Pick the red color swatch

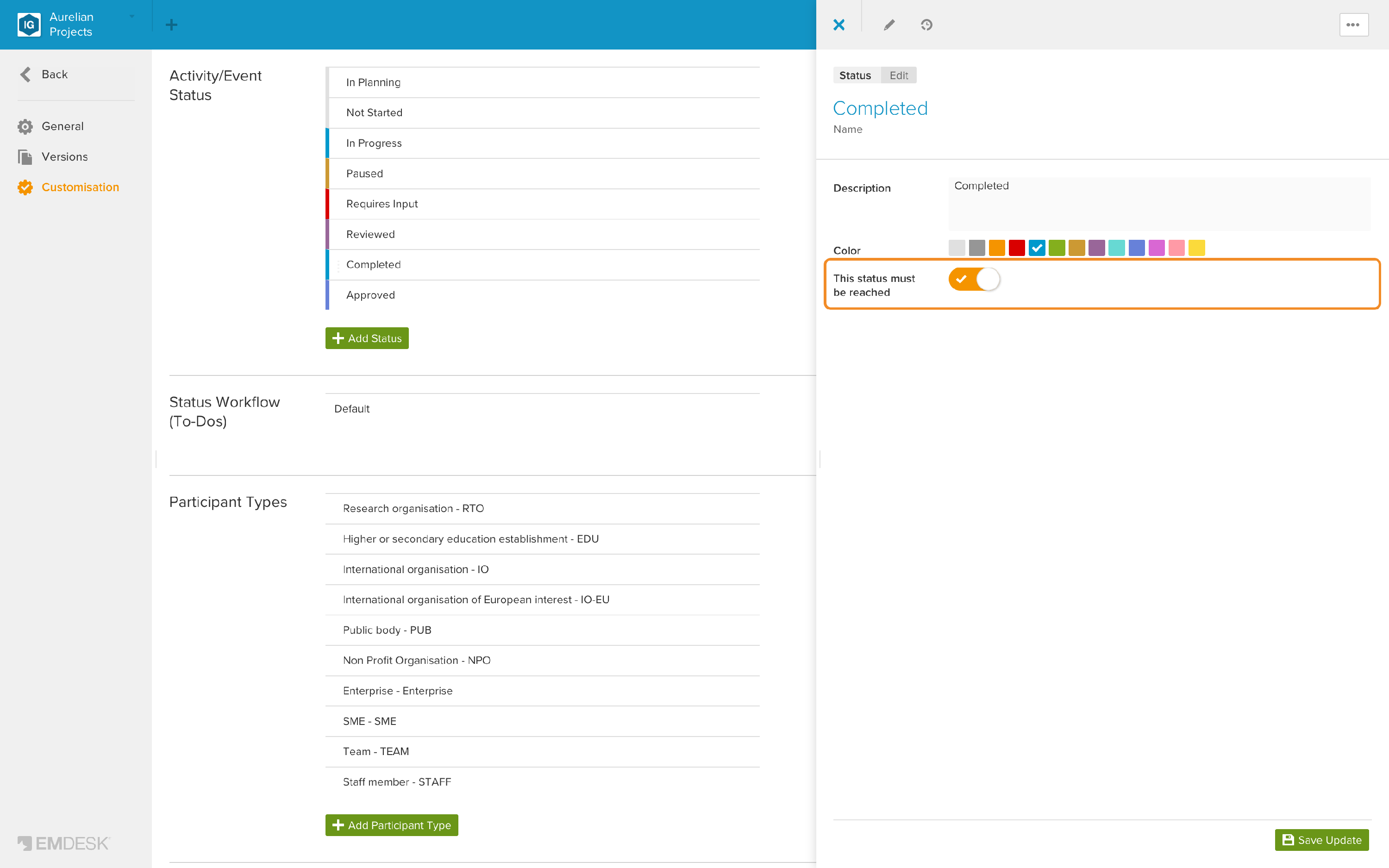tap(1017, 248)
